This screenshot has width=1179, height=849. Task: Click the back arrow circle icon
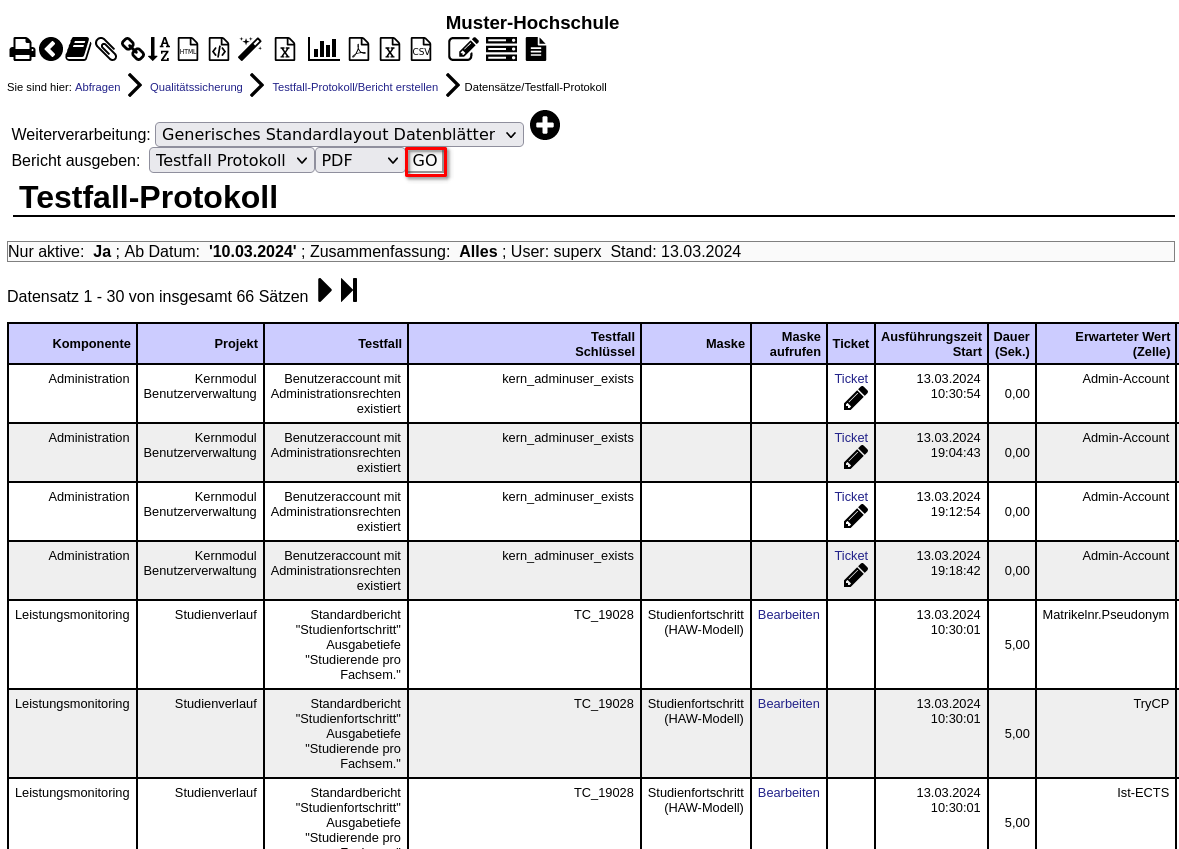coord(51,49)
